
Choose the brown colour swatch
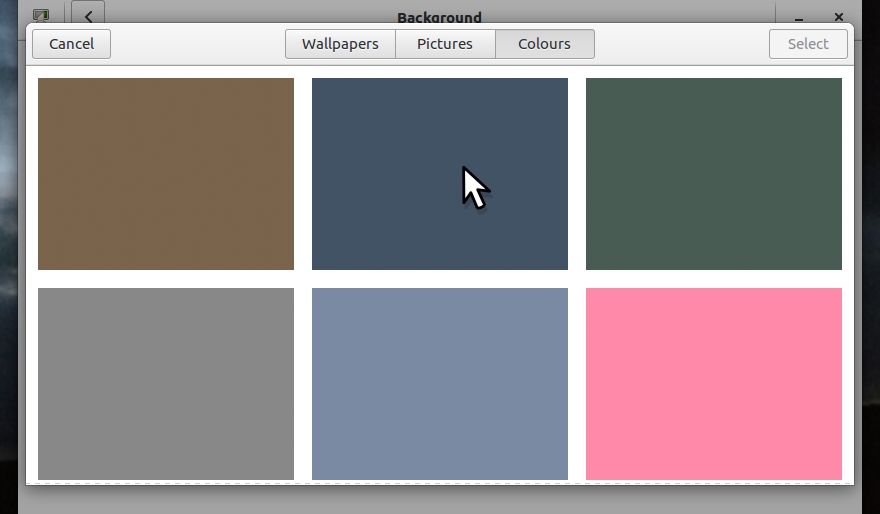coord(166,174)
